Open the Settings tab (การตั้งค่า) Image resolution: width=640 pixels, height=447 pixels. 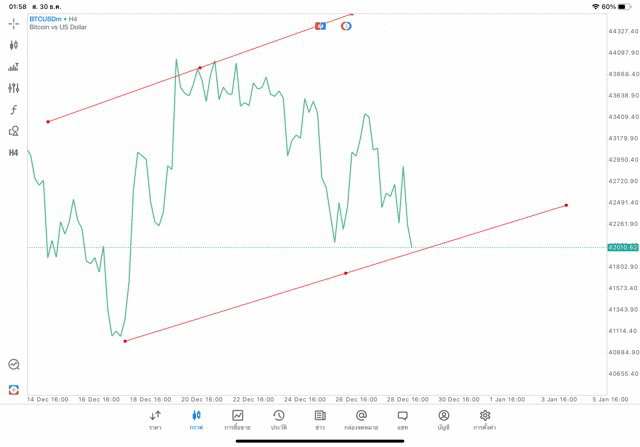tap(485, 420)
